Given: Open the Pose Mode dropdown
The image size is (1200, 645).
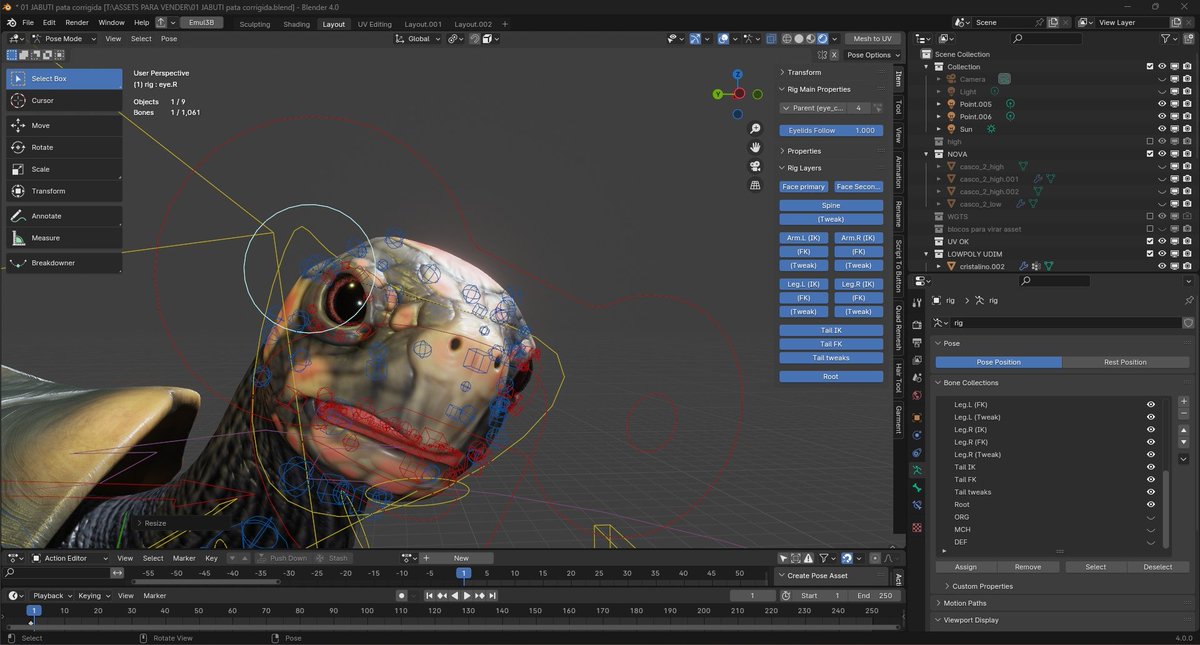Looking at the screenshot, I should (63, 38).
